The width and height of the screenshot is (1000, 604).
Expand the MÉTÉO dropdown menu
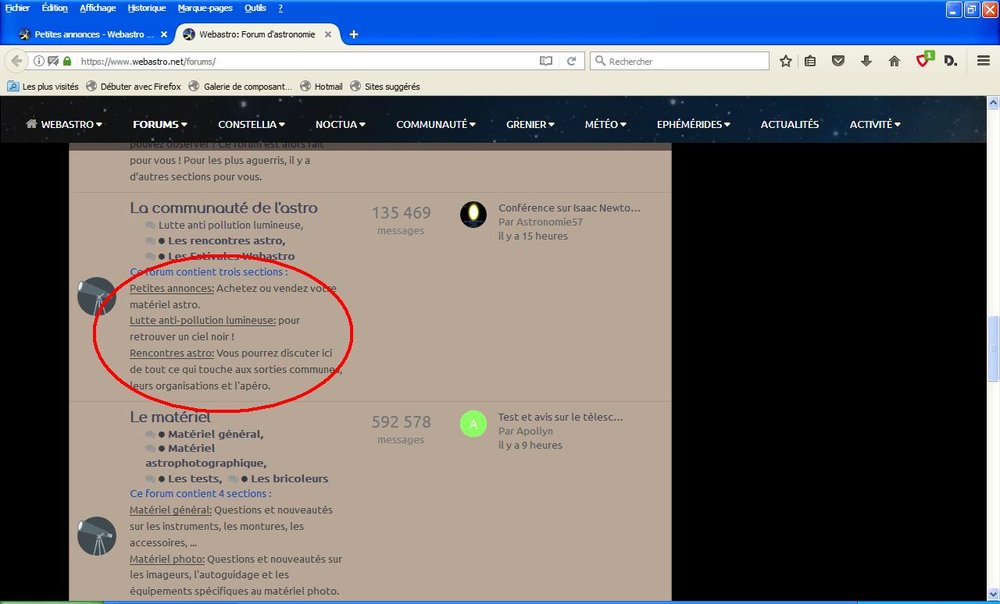tap(605, 124)
